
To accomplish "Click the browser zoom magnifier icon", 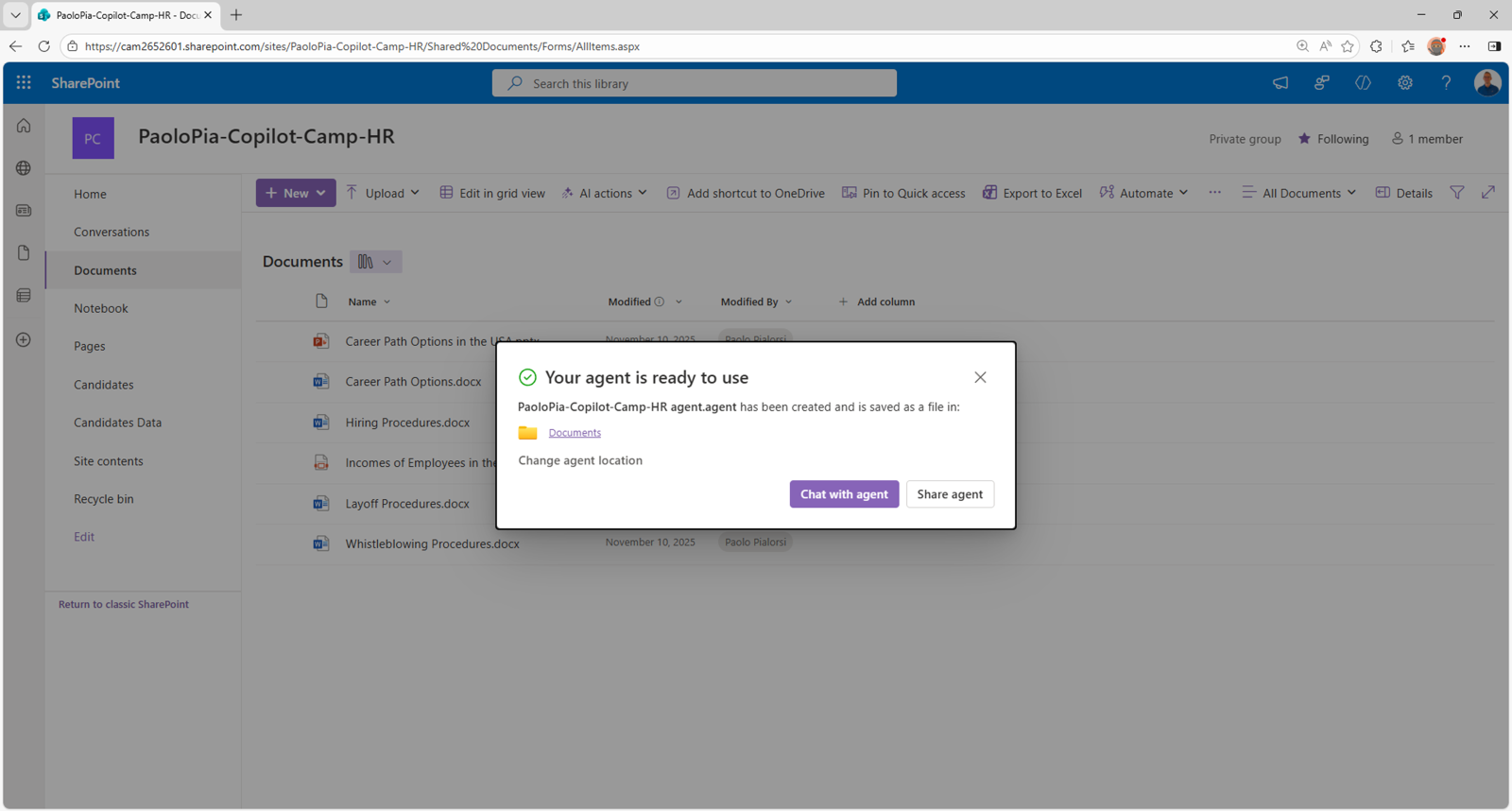I will [x=1303, y=46].
